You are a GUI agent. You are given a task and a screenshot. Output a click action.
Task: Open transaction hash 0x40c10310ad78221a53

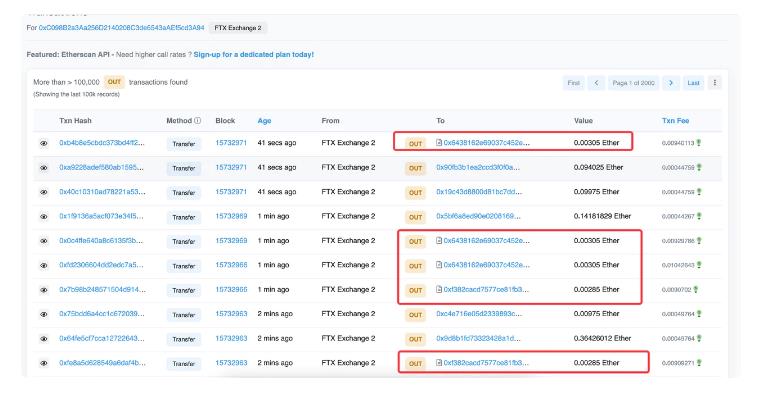102,191
